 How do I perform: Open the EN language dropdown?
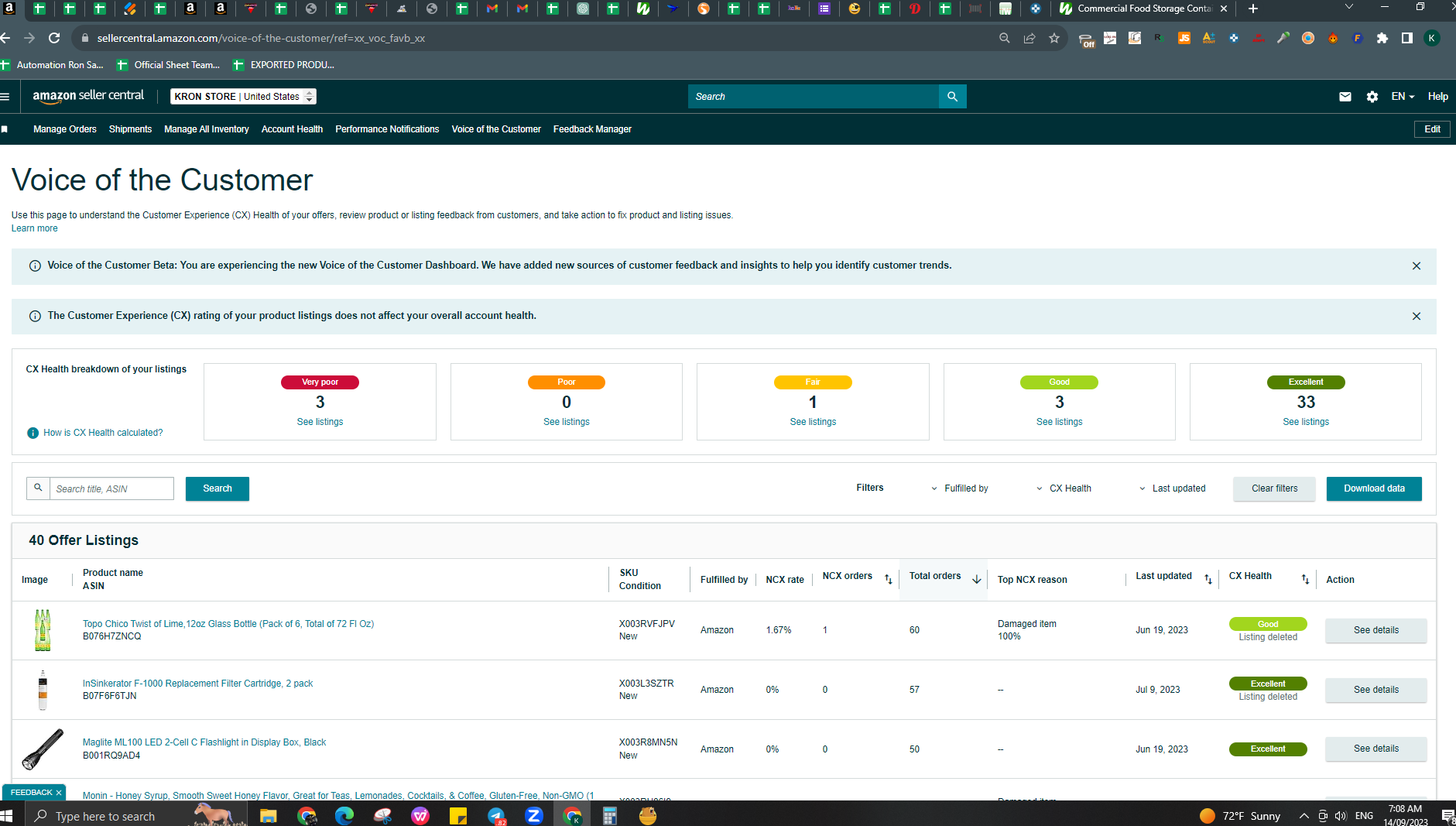coord(1403,97)
